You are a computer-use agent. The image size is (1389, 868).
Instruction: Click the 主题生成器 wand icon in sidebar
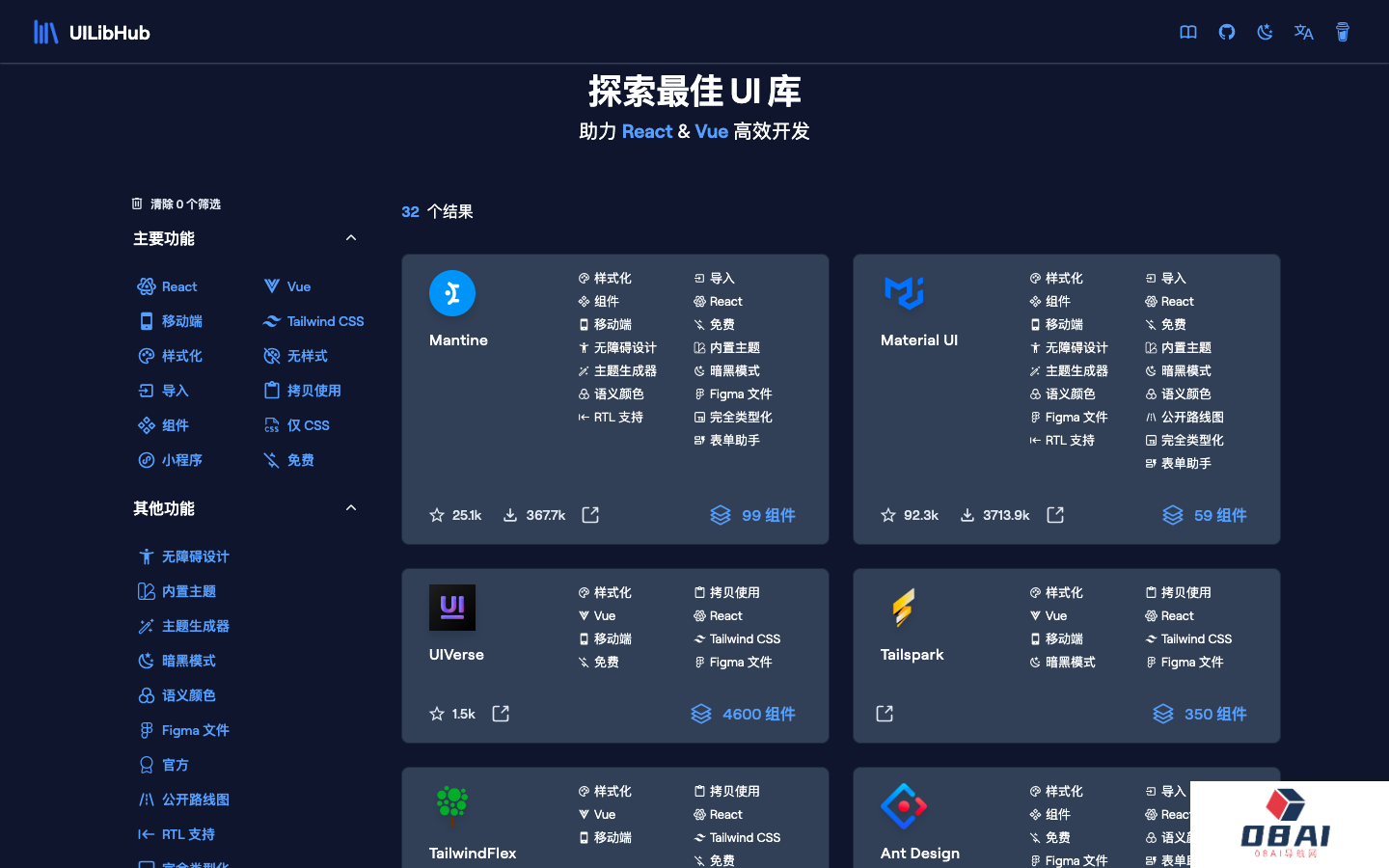coord(146,626)
